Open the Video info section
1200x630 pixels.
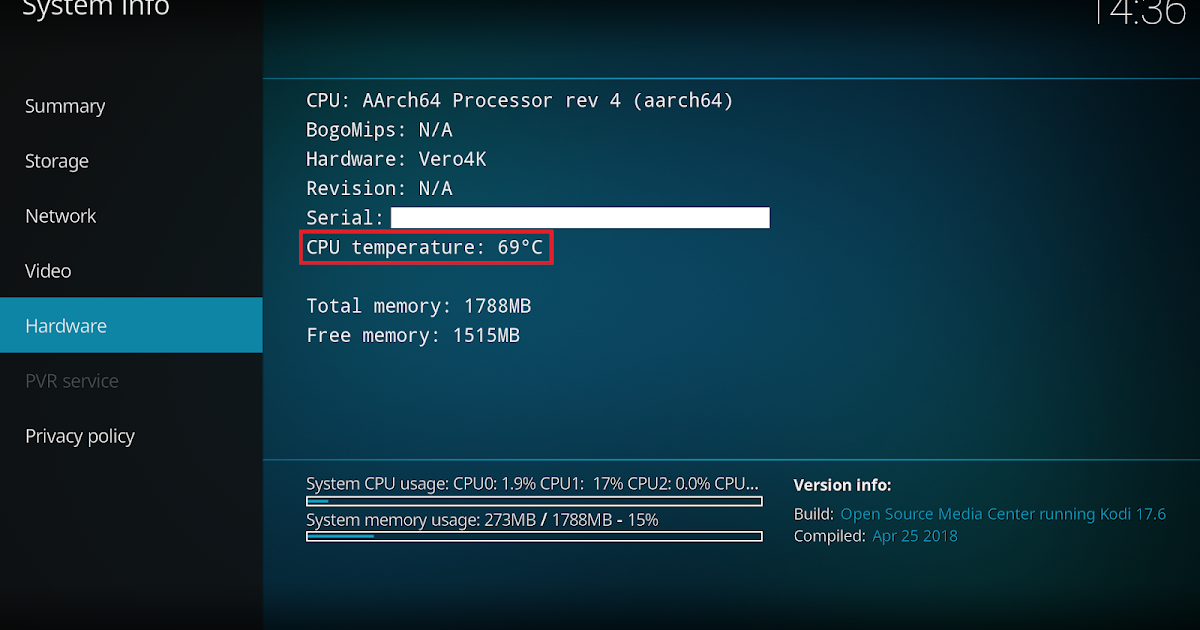[x=47, y=270]
